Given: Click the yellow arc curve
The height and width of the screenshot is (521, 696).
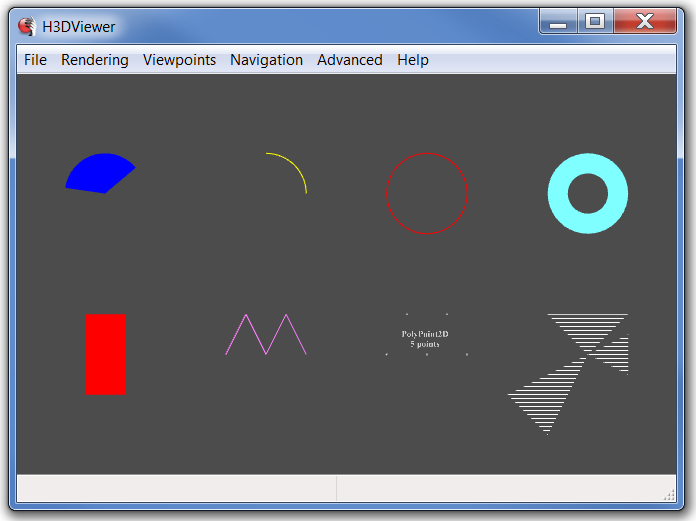Looking at the screenshot, I should tap(297, 168).
